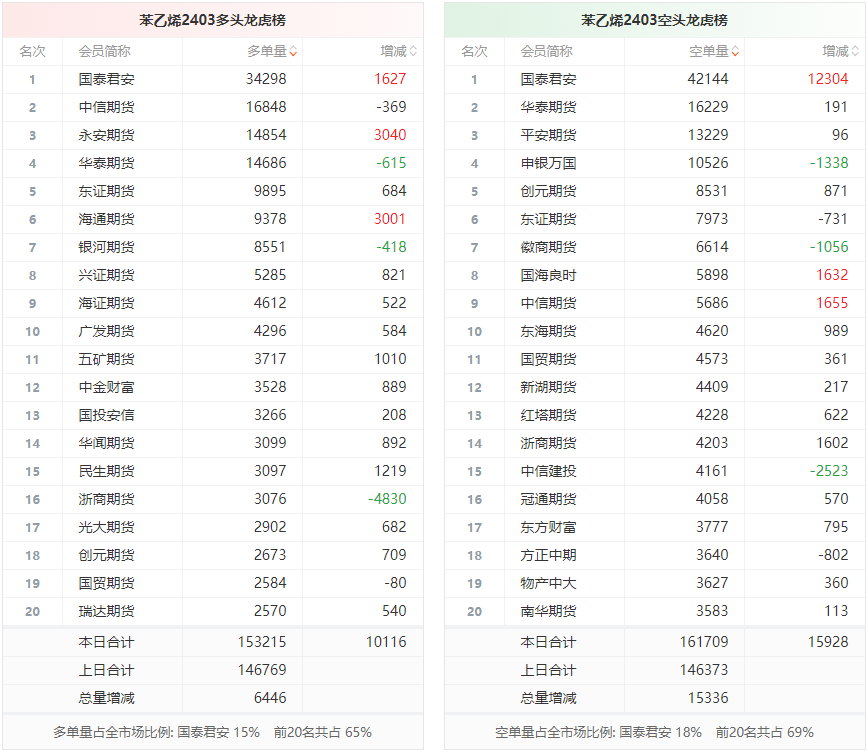Open 永安期货 in long positions list
The width and height of the screenshot is (868, 752).
coord(106,135)
